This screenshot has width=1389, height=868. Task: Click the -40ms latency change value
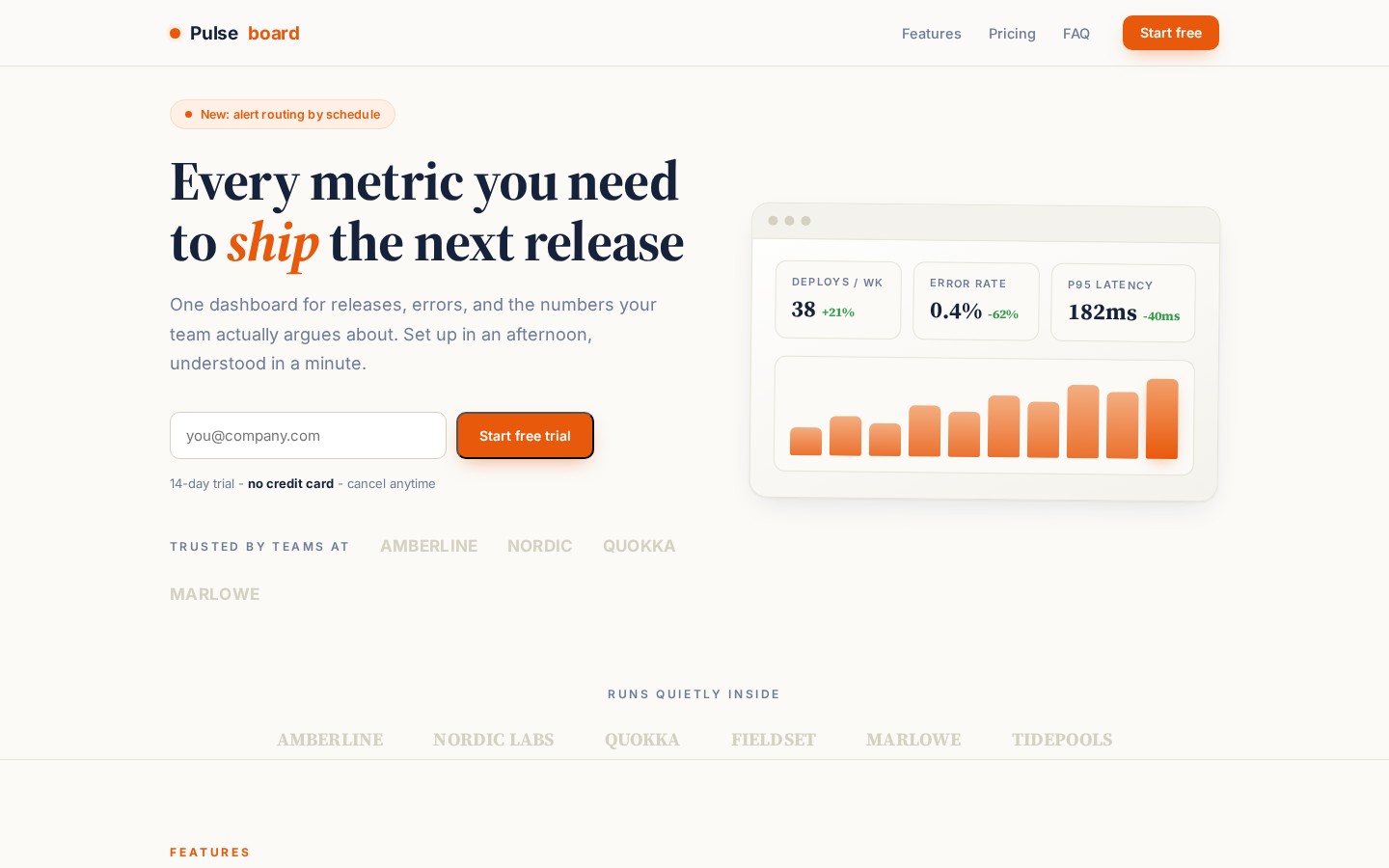1161,316
